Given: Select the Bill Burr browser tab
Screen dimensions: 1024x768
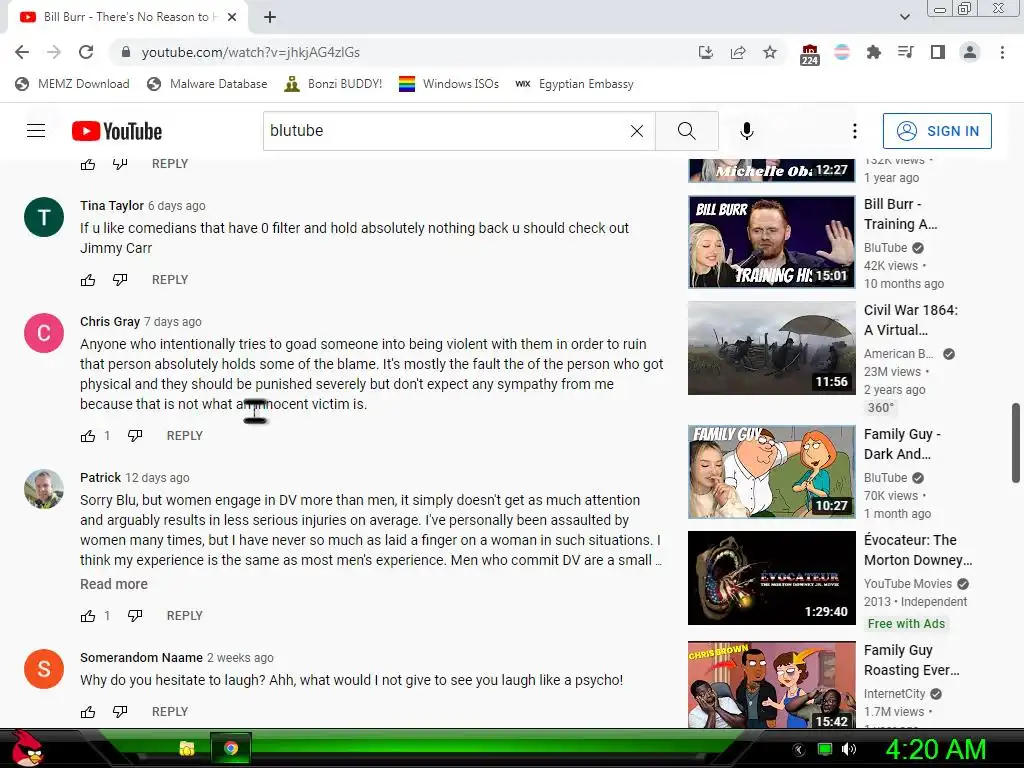Looking at the screenshot, I should tap(127, 17).
